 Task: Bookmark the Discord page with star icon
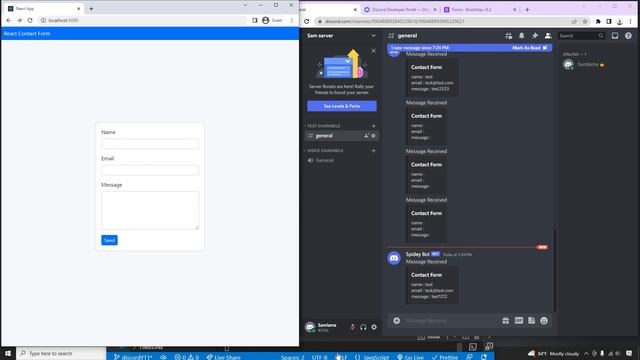click(585, 22)
